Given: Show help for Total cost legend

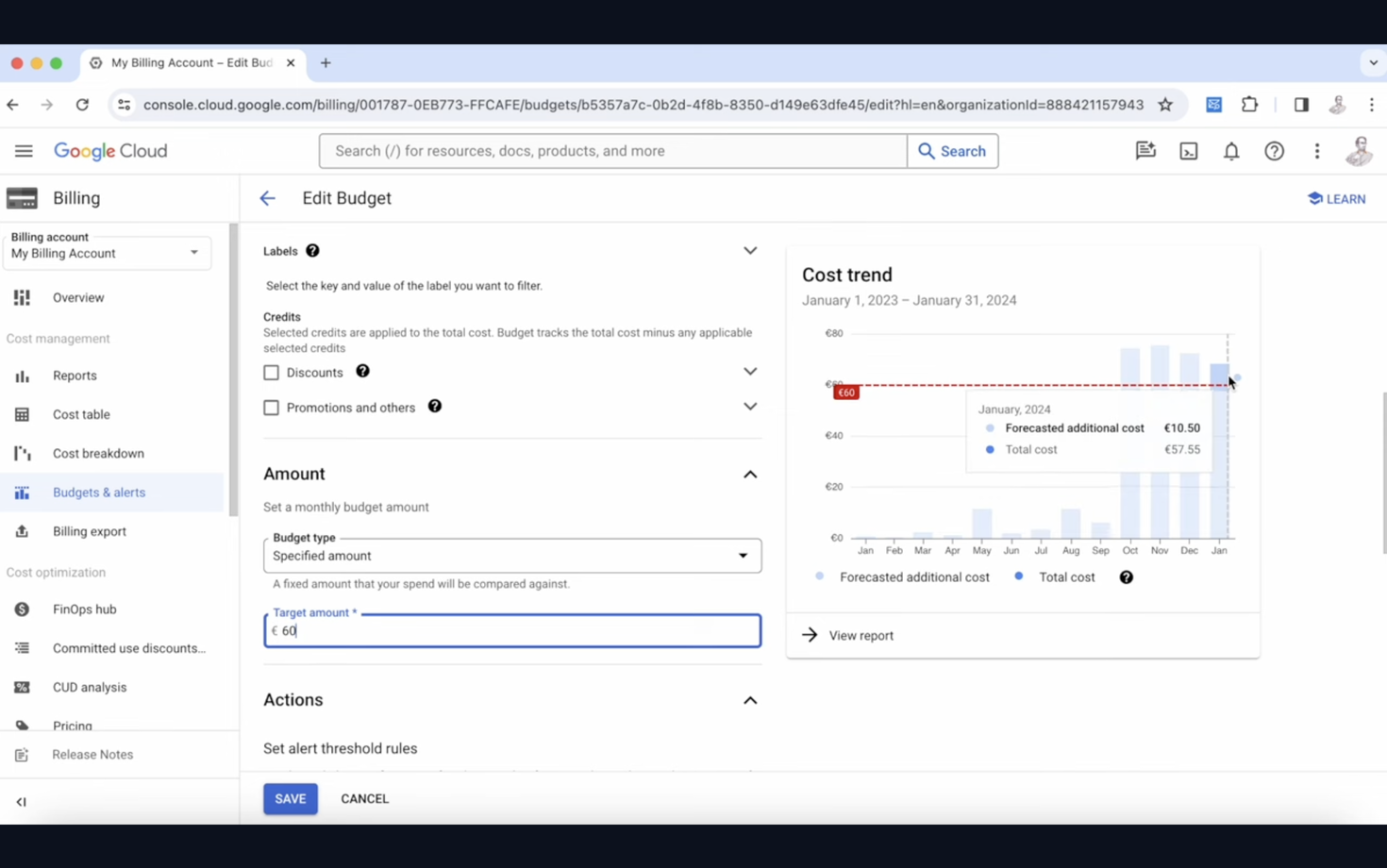Looking at the screenshot, I should [1126, 577].
